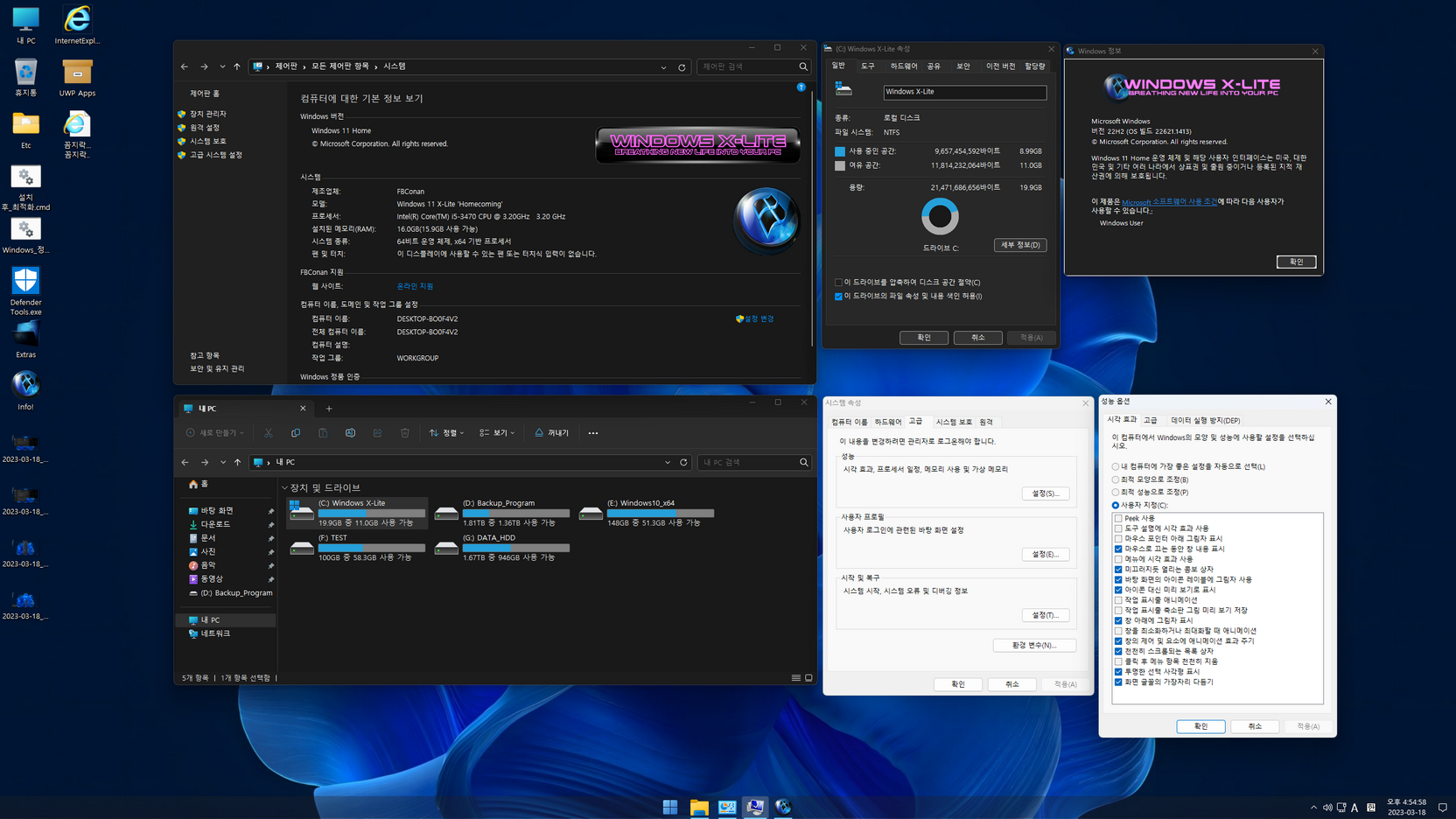Select 최적 성능으로 조정(P) radio option

(1116, 492)
